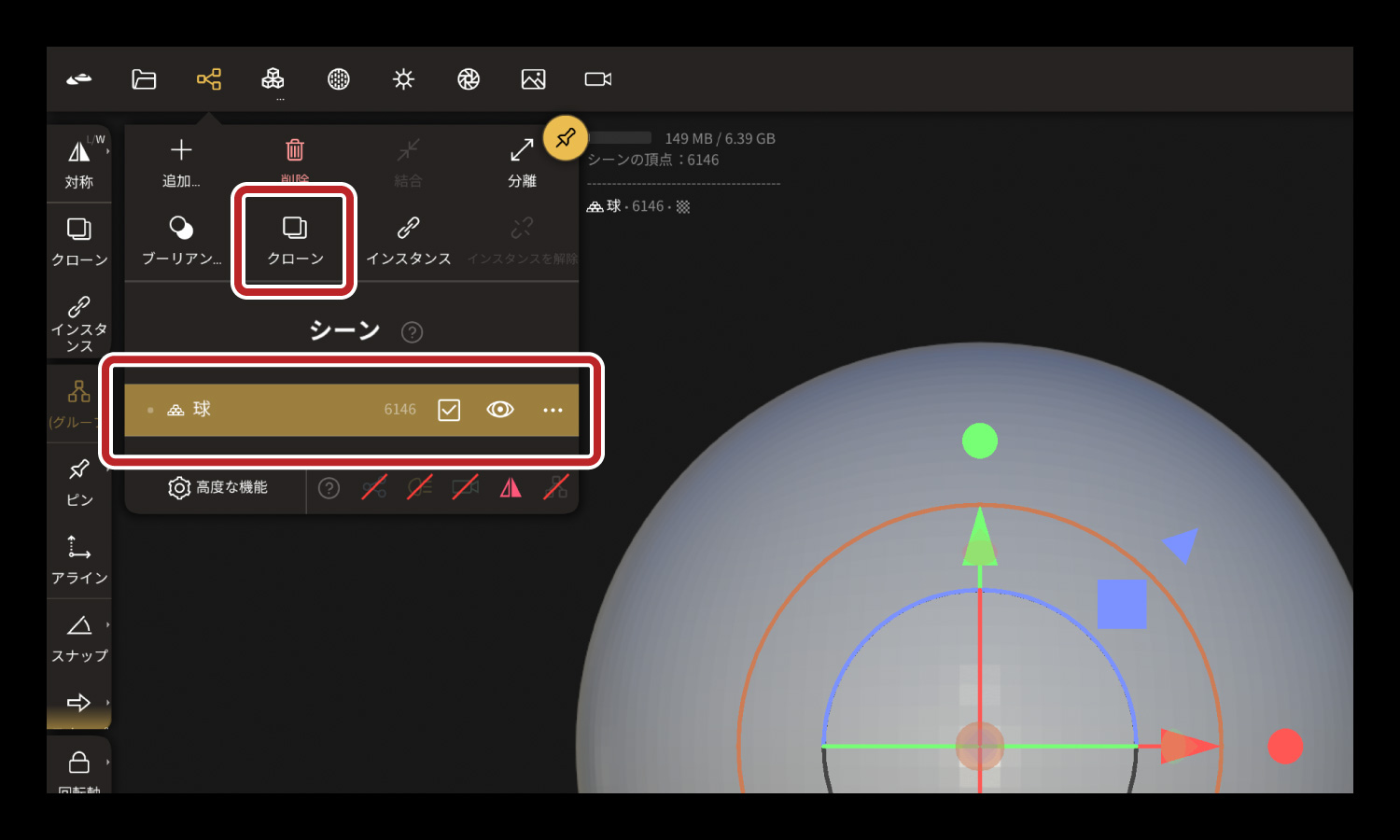Click the yellow pin button on panel
Image resolution: width=1400 pixels, height=840 pixels.
[565, 138]
